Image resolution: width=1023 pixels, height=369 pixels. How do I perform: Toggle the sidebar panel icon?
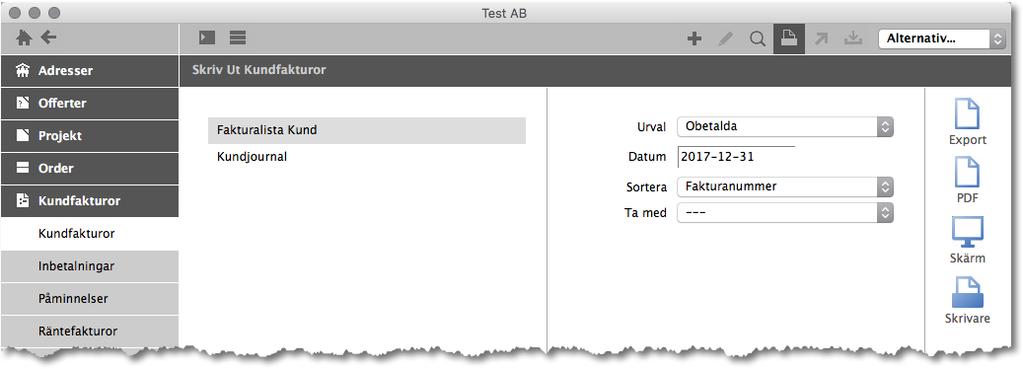[207, 38]
